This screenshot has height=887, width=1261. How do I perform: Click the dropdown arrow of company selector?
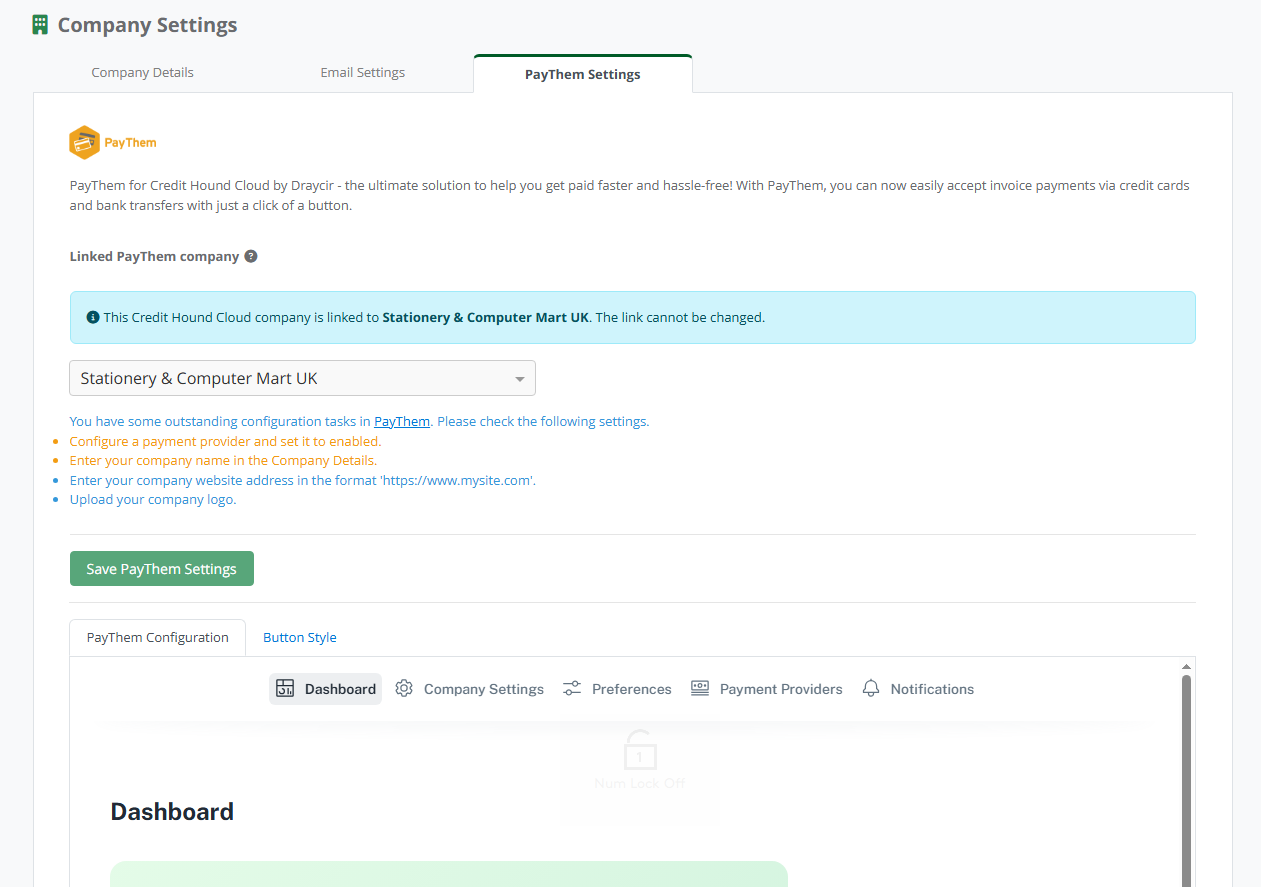coord(520,379)
